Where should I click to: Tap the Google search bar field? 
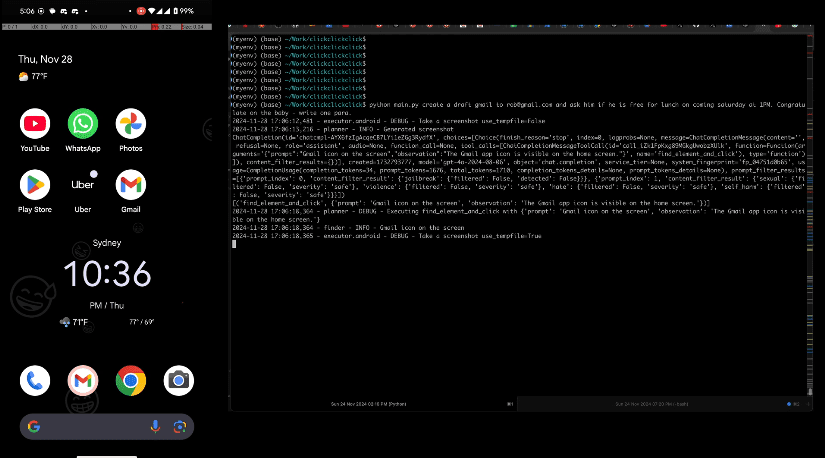click(x=107, y=426)
